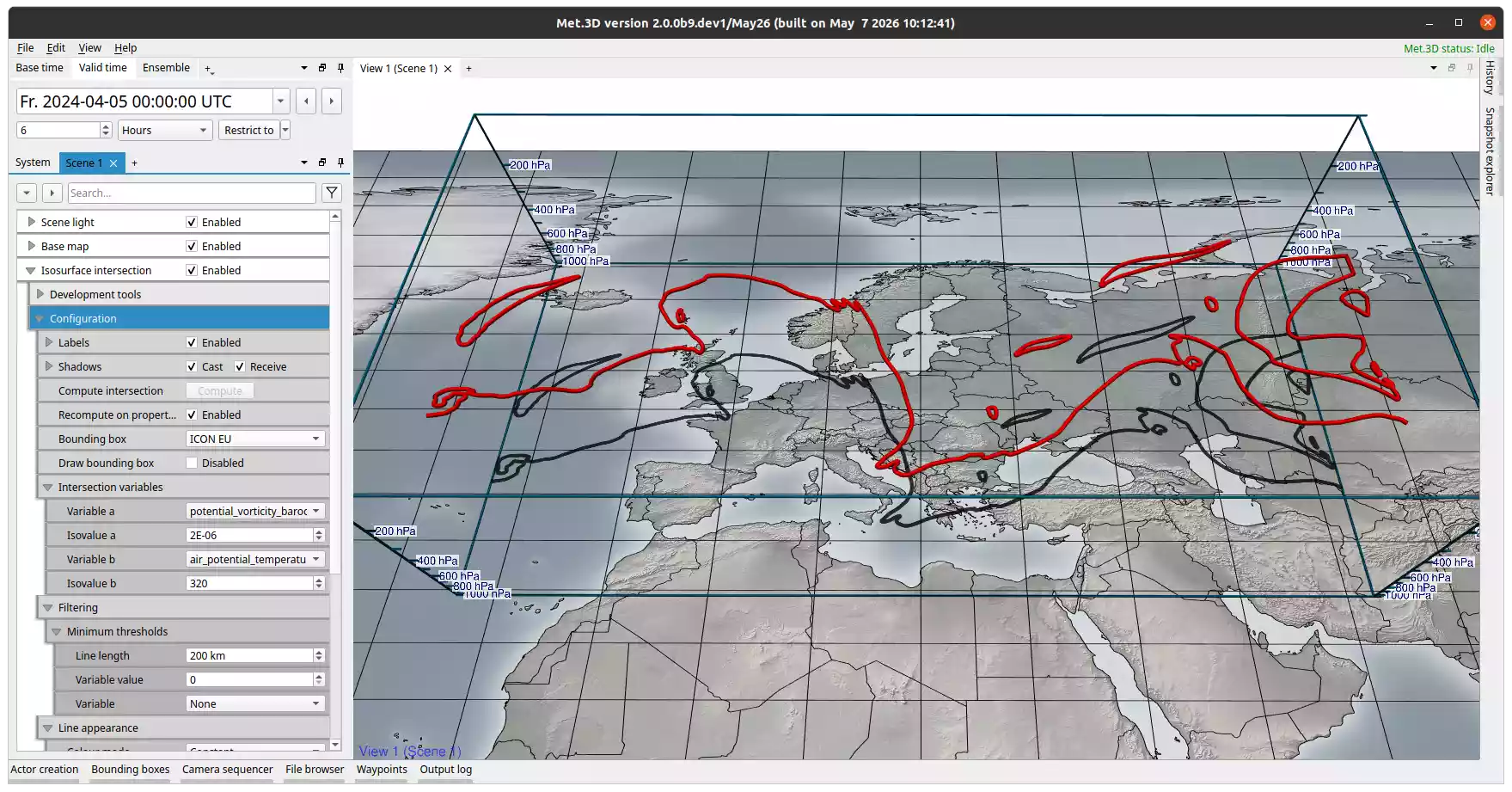Screen dimensions: 1512x792
Task: Open Snapshot explorer side tab
Action: 1490,151
